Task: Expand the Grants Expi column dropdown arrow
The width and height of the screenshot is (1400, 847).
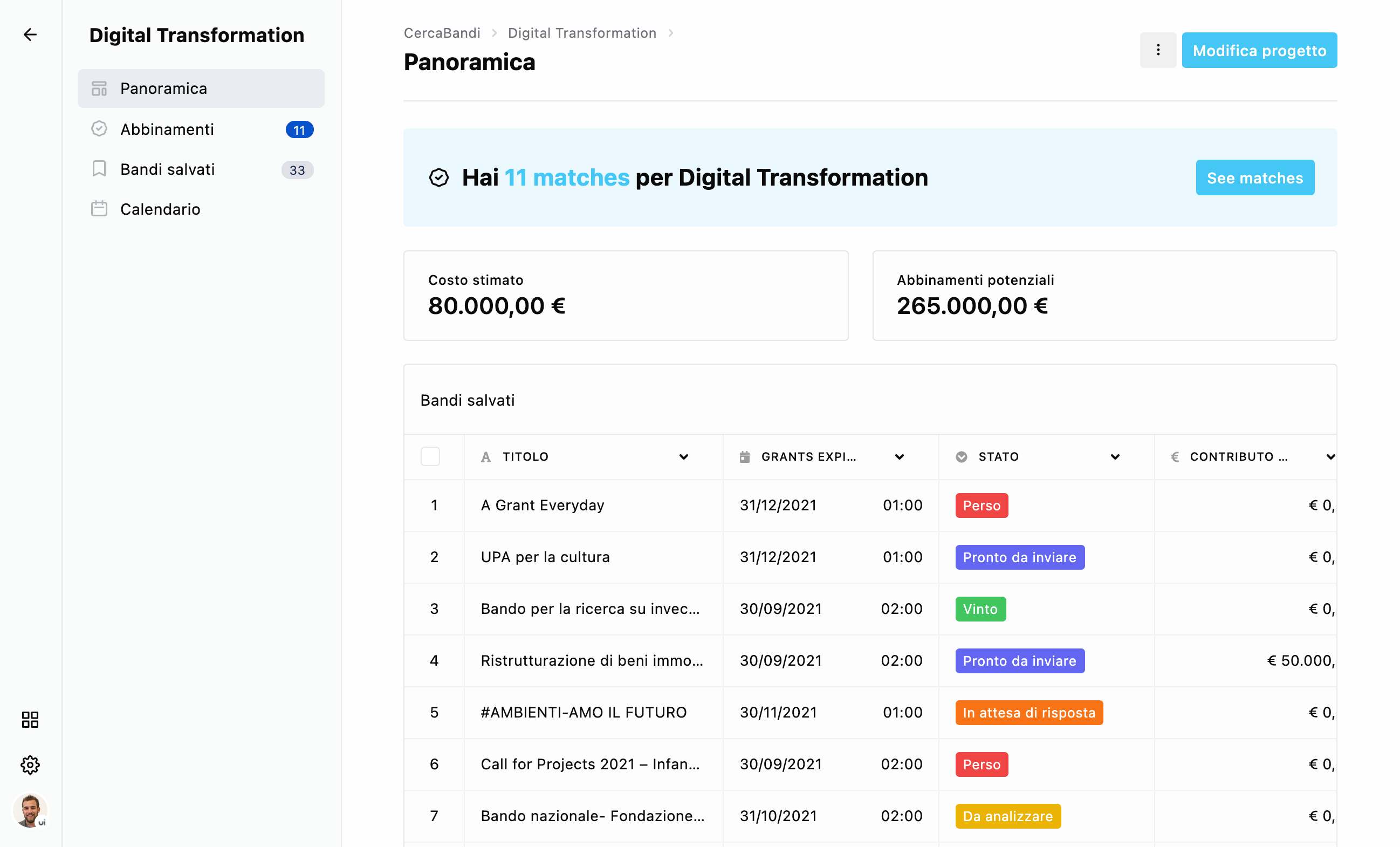Action: pos(900,457)
